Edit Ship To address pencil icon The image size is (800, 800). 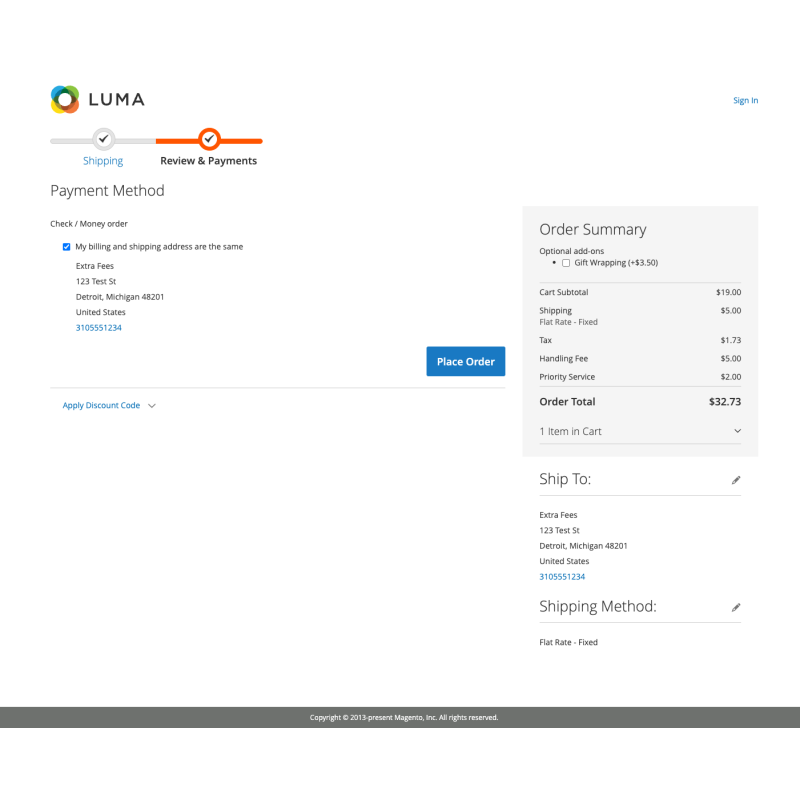pyautogui.click(x=736, y=480)
